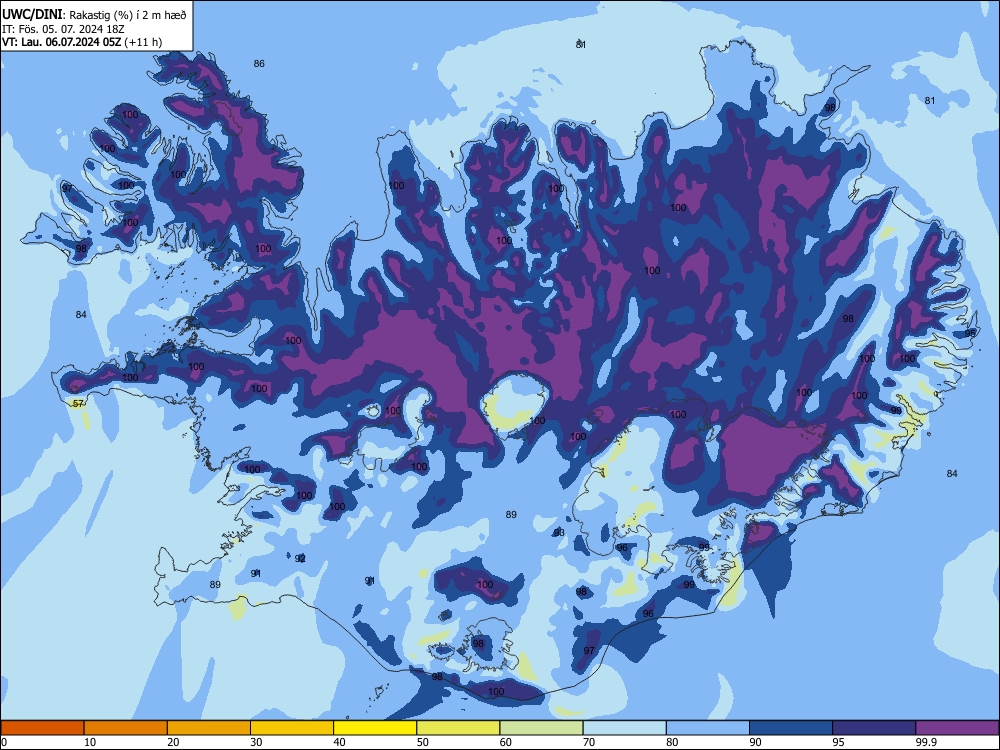Click the '86' humidity value on the map
1000x750 pixels.
pos(259,63)
